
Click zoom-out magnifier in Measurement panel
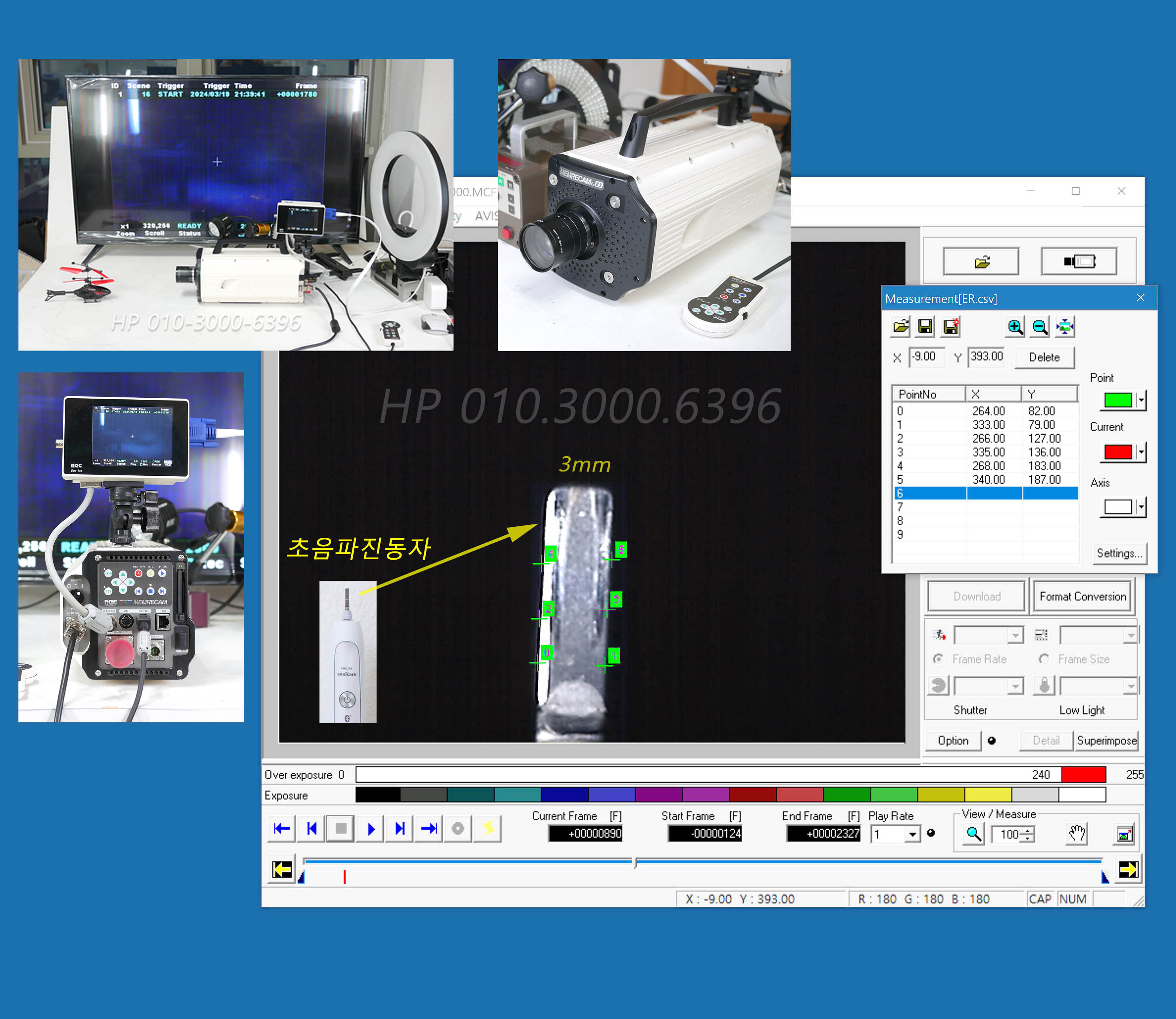[1040, 326]
